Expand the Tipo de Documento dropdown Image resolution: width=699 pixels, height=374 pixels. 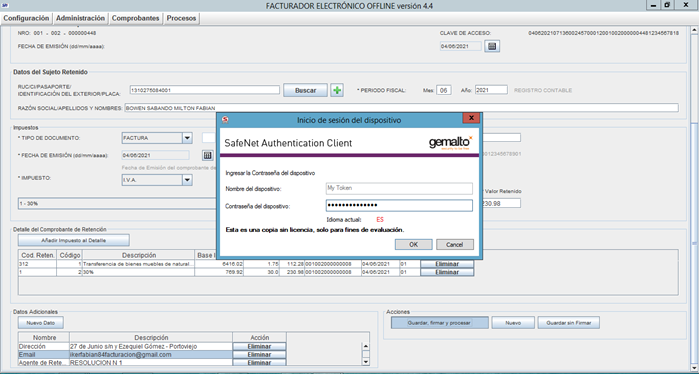tap(187, 138)
